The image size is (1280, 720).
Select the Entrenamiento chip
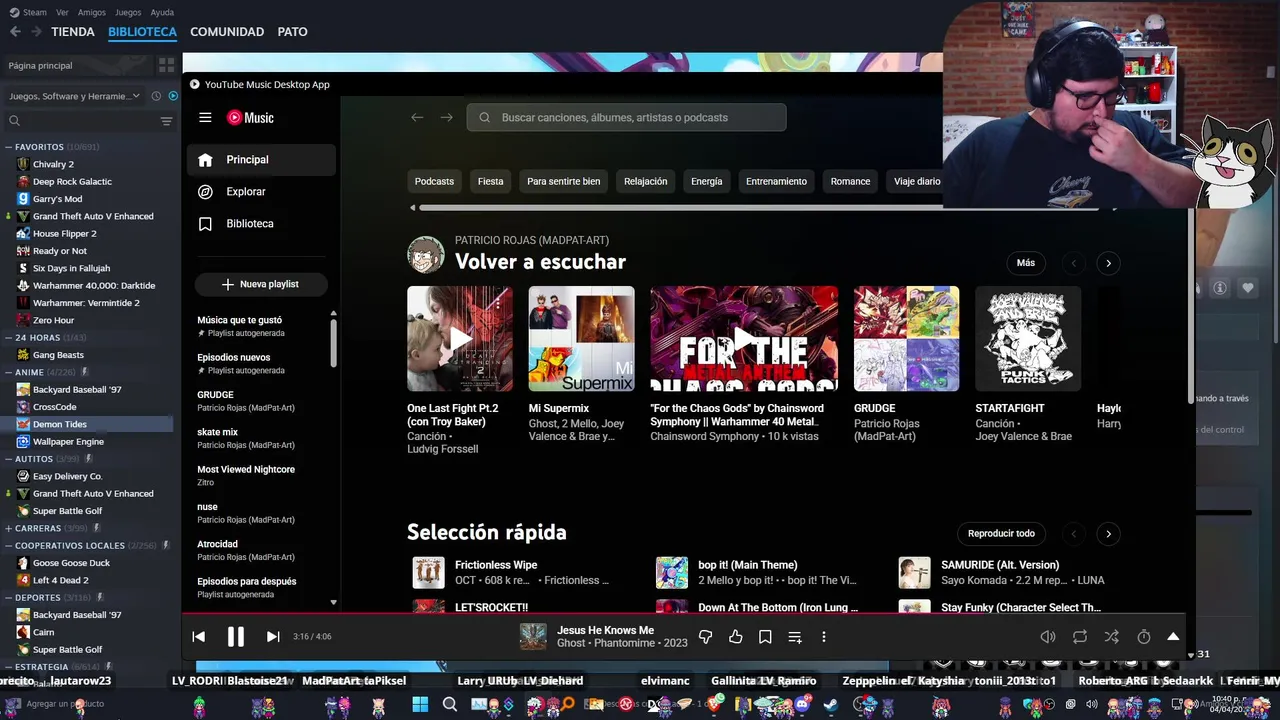[776, 181]
